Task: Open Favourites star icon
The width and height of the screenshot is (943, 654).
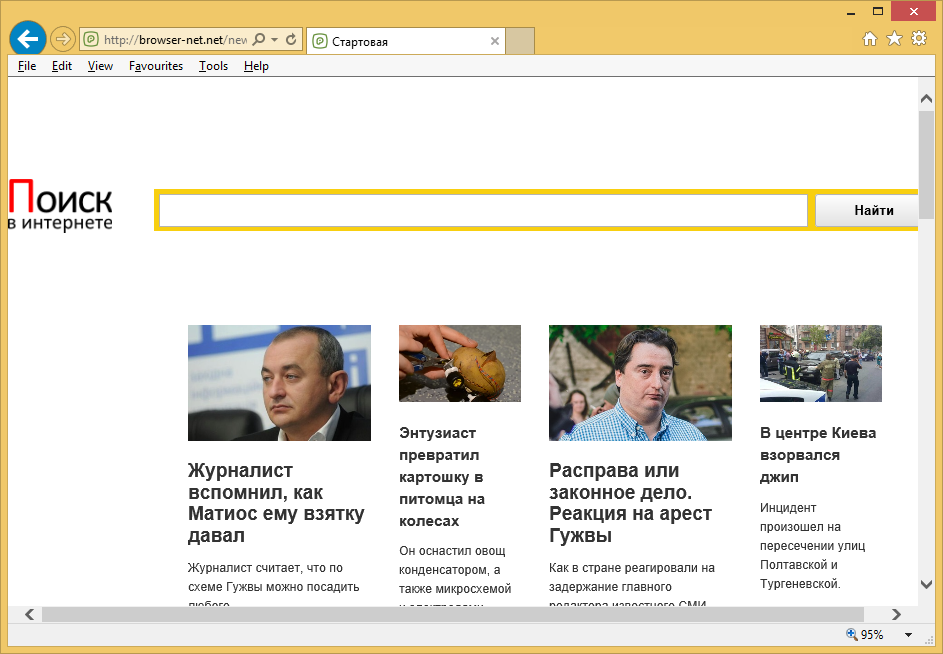Action: tap(894, 39)
